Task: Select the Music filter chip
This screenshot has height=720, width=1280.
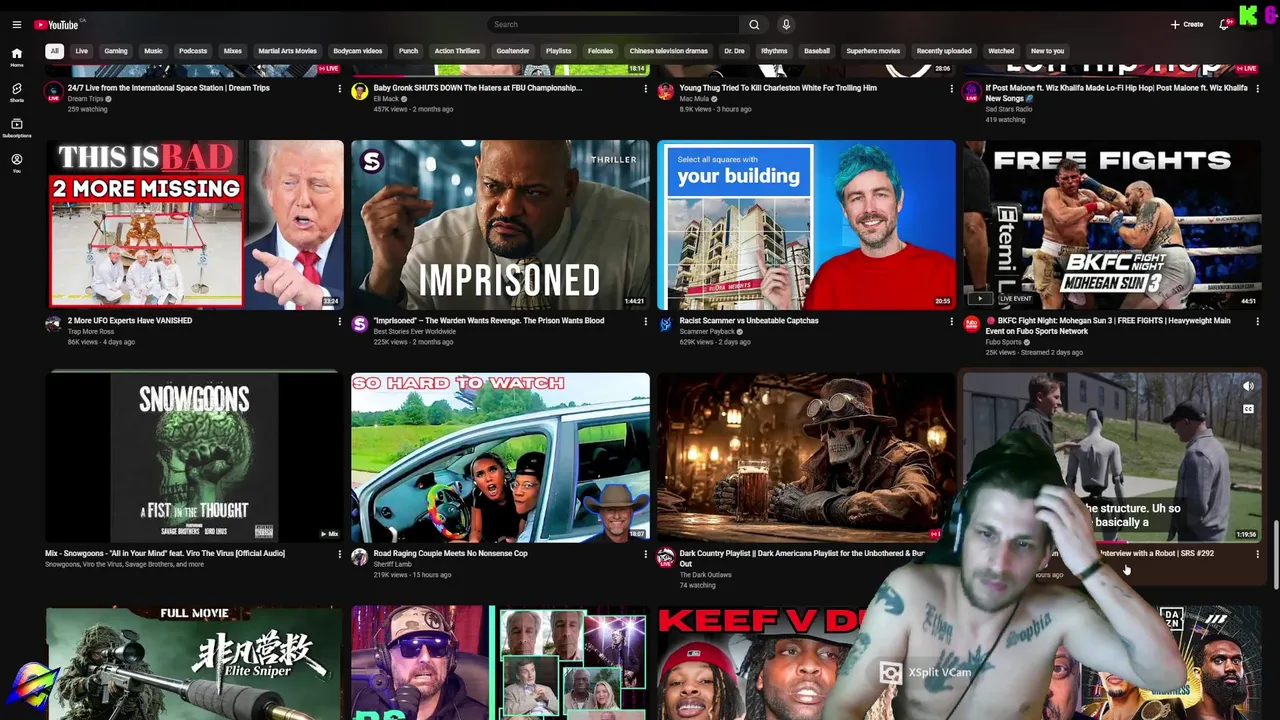Action: click(153, 51)
